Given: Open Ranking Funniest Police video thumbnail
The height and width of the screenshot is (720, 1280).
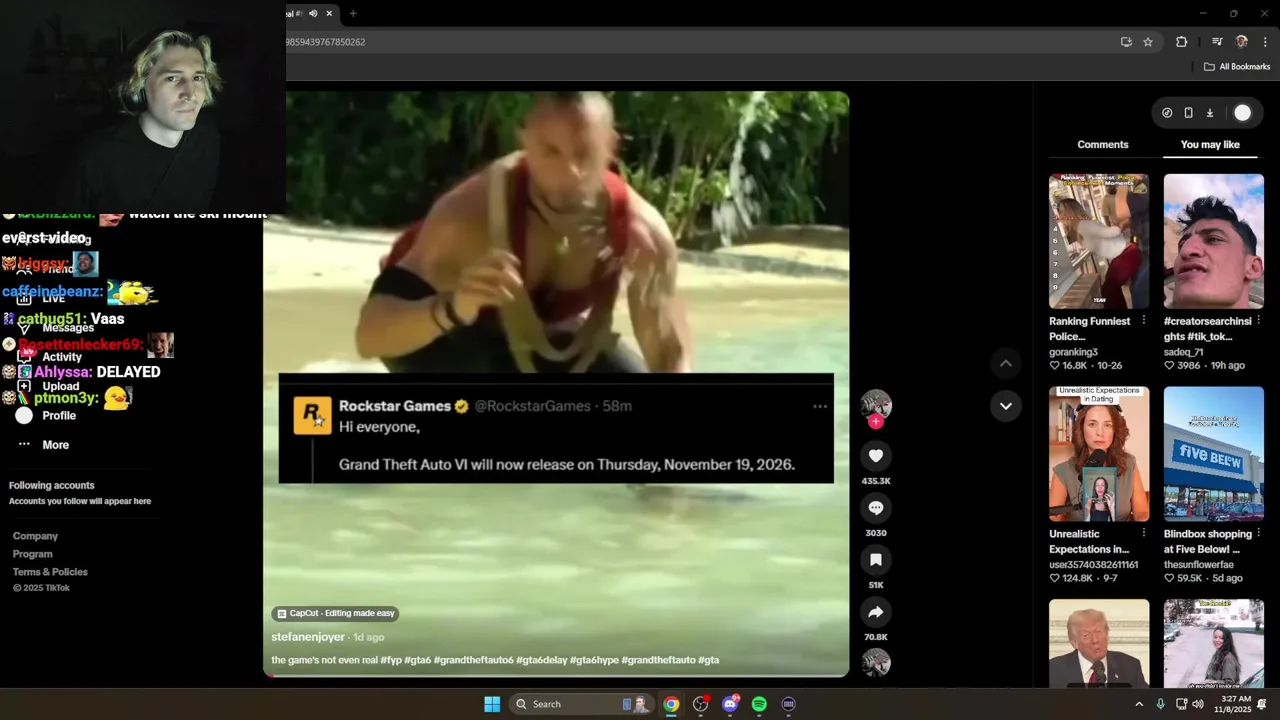Looking at the screenshot, I should 1099,241.
